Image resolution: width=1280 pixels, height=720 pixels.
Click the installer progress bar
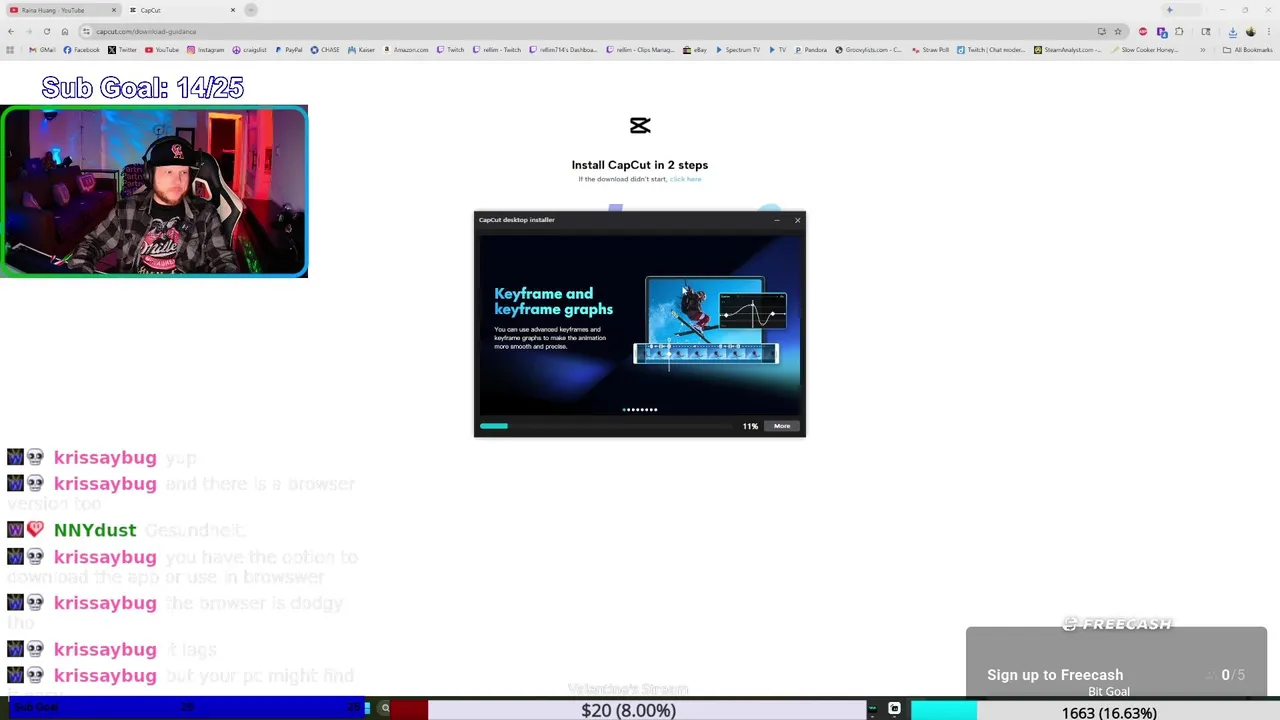click(x=606, y=426)
